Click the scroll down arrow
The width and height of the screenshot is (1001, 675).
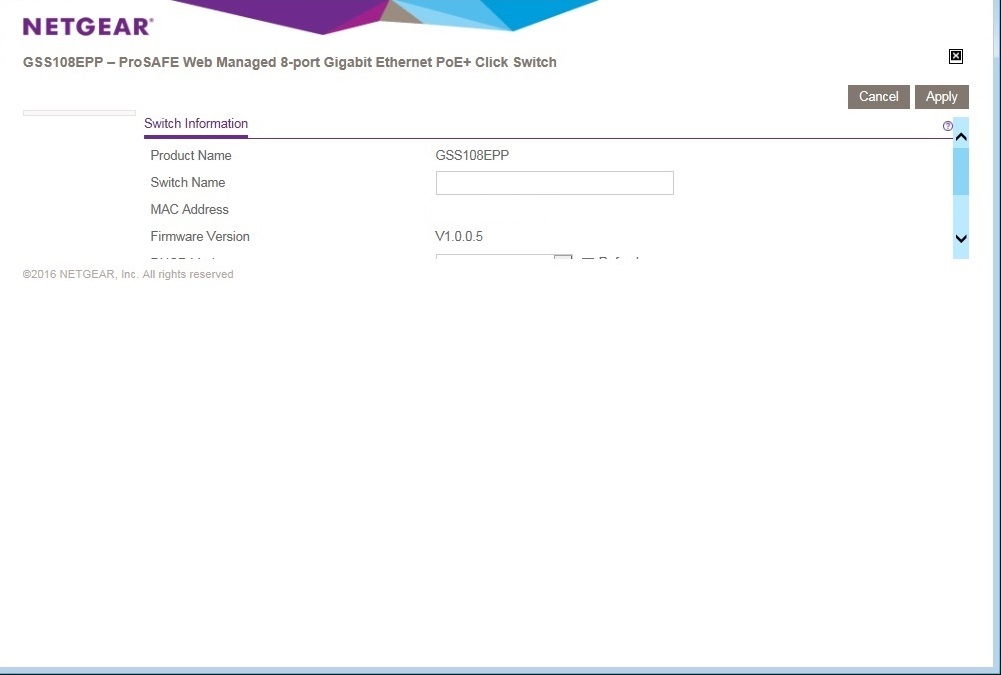point(961,238)
